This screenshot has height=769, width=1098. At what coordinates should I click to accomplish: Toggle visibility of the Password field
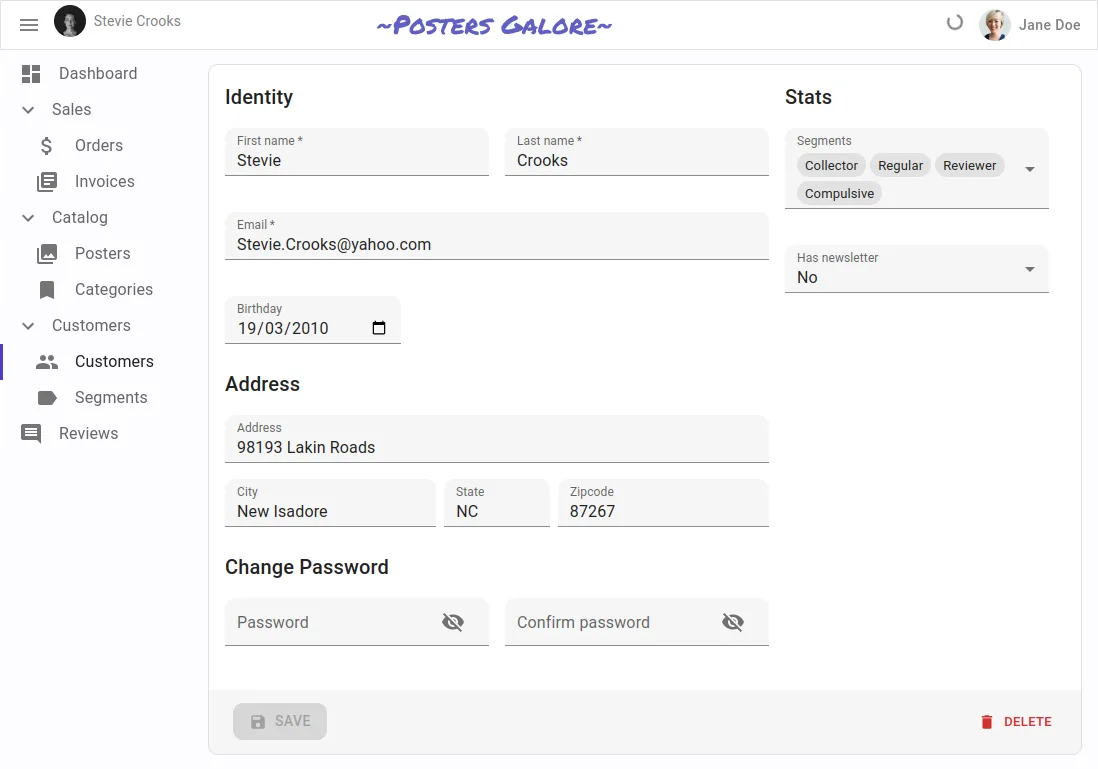(453, 622)
